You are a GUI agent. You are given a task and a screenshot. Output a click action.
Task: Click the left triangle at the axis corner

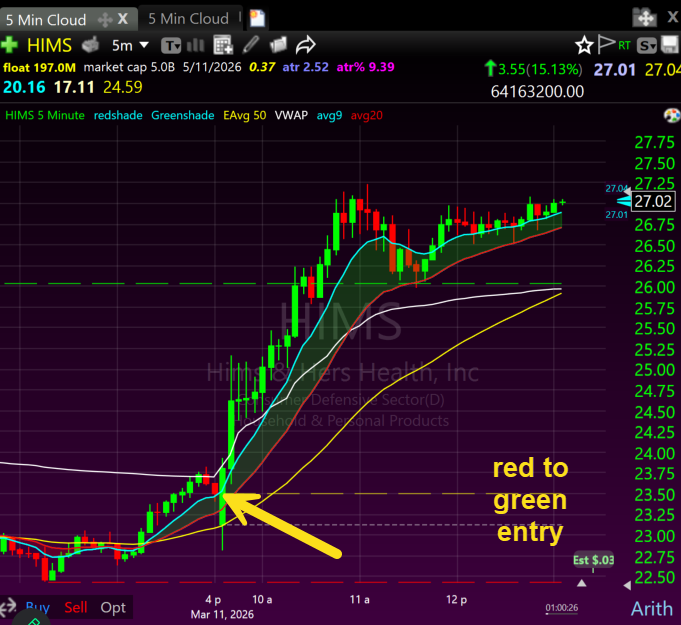point(627,585)
